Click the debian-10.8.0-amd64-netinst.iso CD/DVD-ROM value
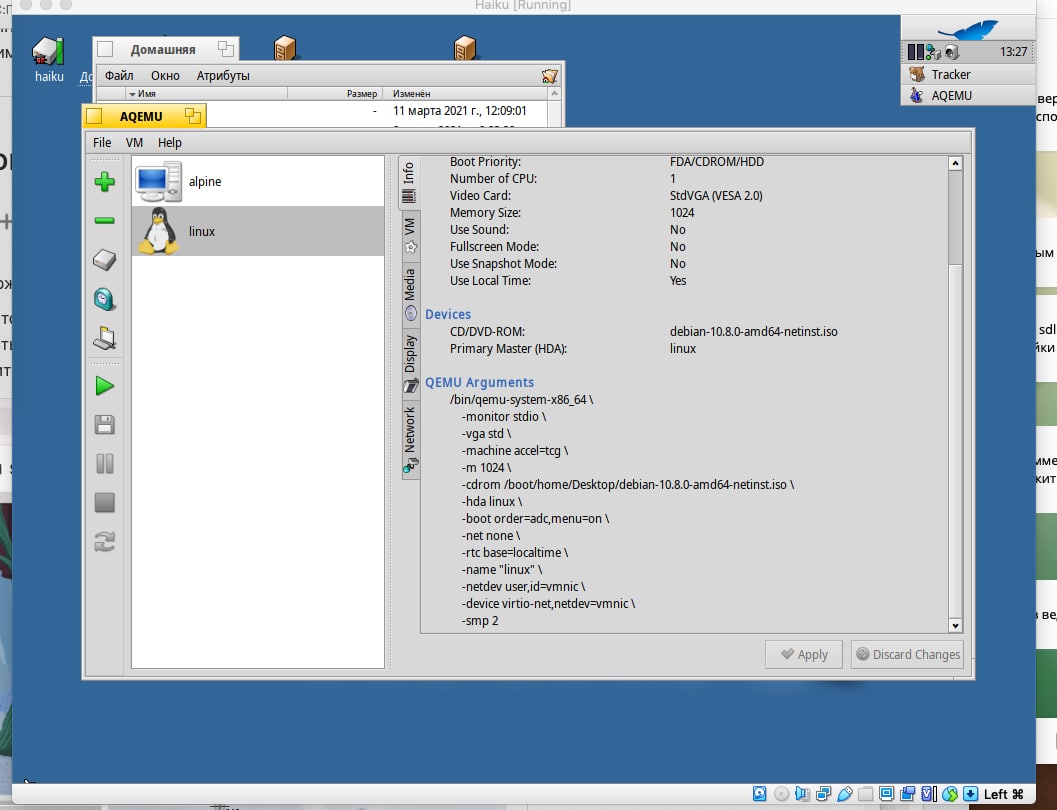1057x810 pixels. (754, 332)
